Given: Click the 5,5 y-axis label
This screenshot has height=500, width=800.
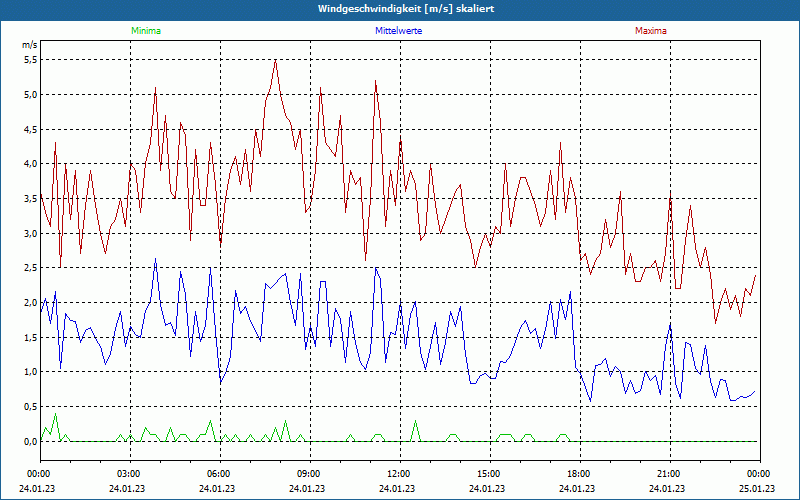Looking at the screenshot, I should tap(31, 60).
